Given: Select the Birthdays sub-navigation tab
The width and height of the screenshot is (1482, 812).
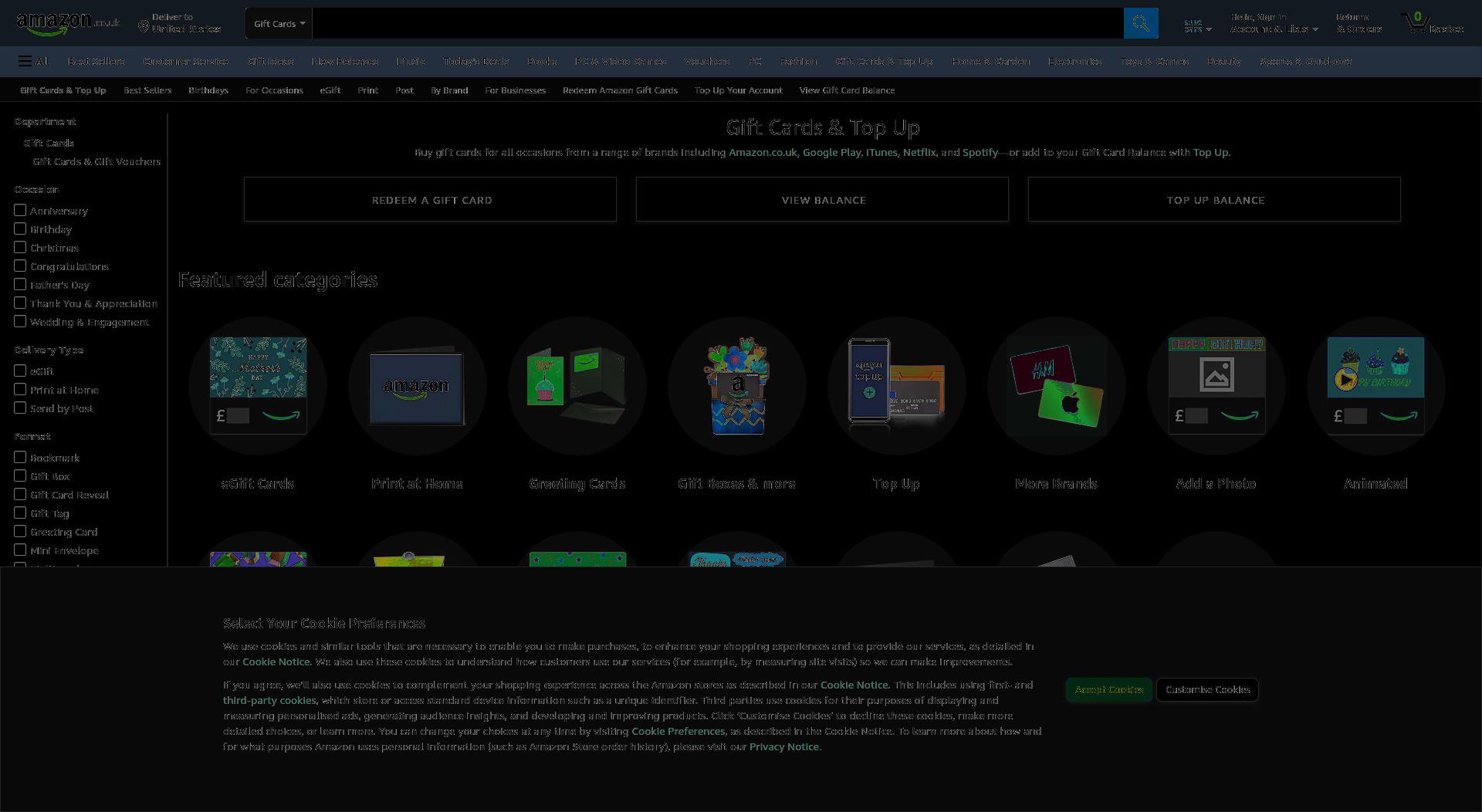Looking at the screenshot, I should (x=208, y=90).
